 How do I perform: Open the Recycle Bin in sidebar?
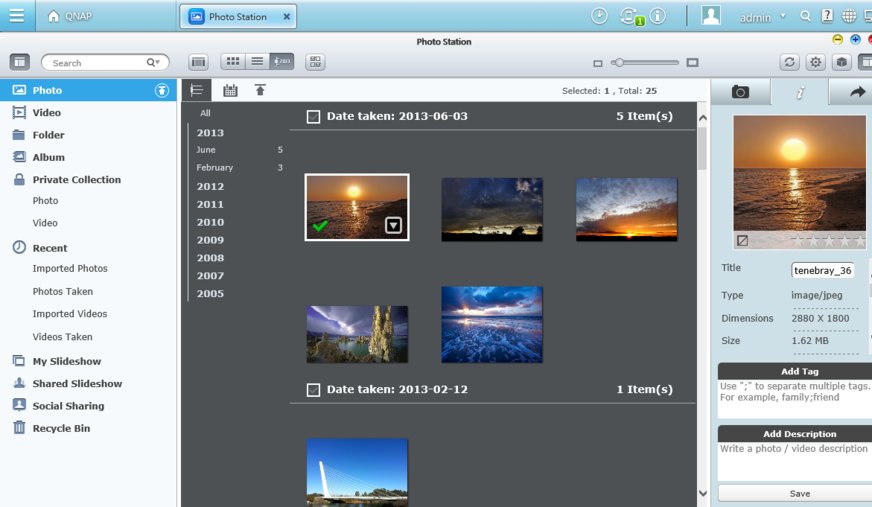61,428
